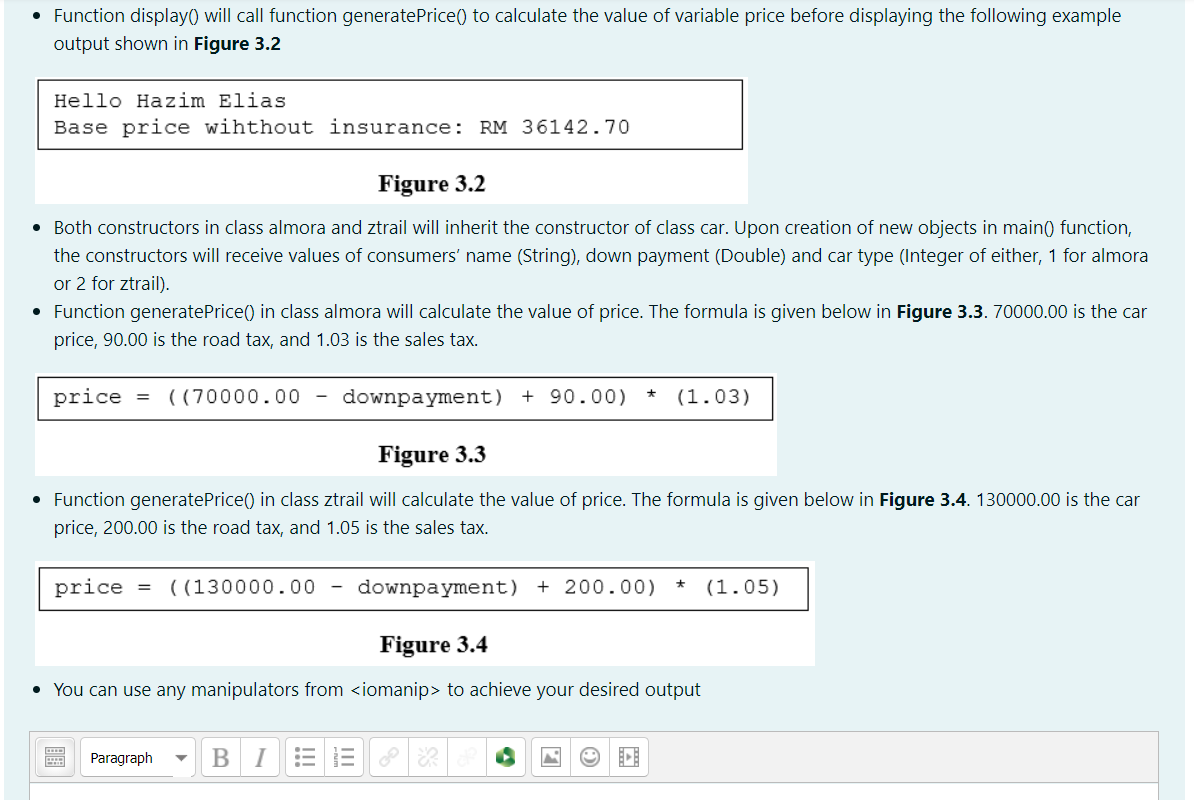Select the Figure 3.3 price formula box

[405, 397]
